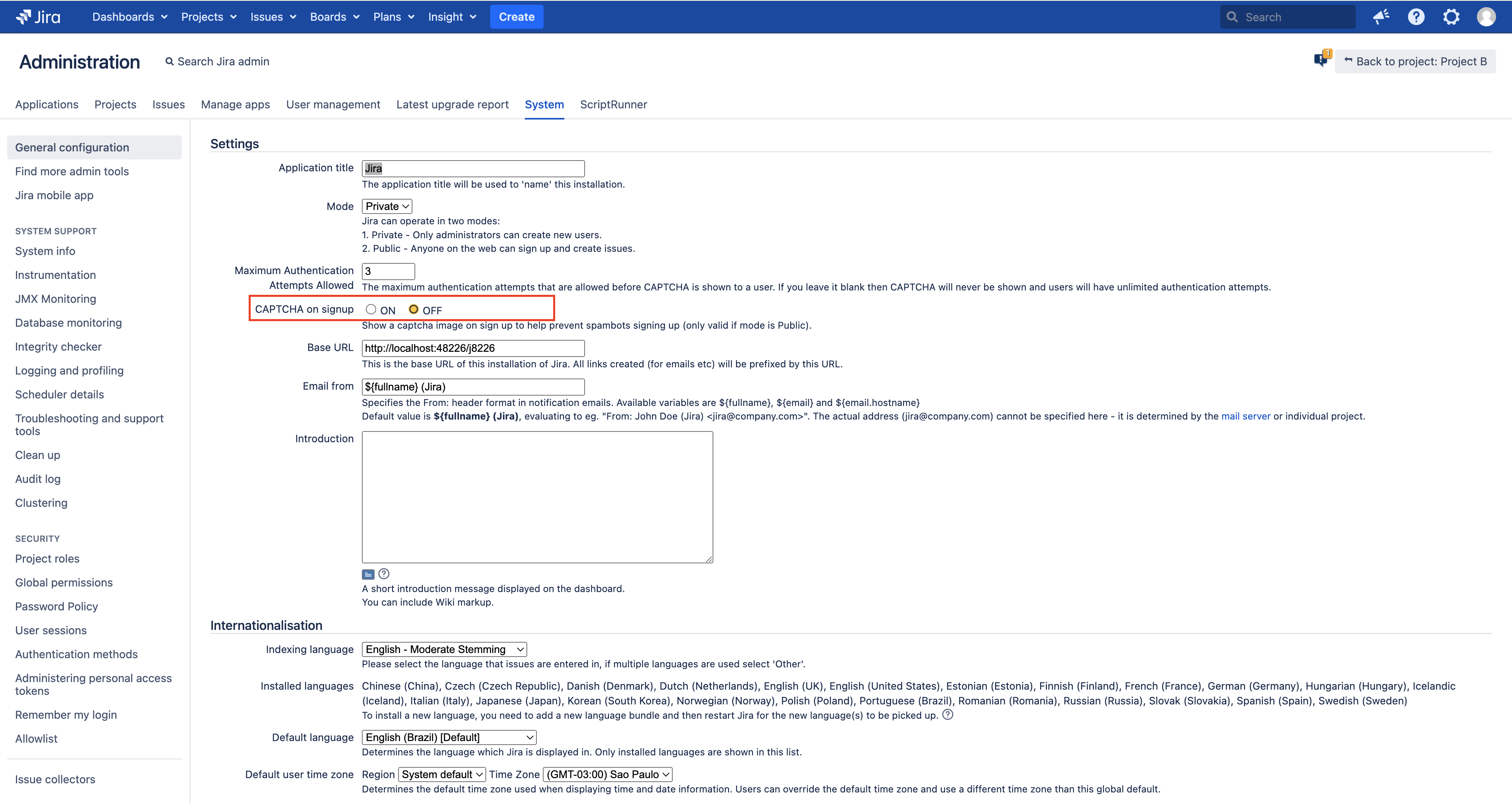Turn CAPTCHA on signup ON
The image size is (1512, 804).
(x=371, y=309)
